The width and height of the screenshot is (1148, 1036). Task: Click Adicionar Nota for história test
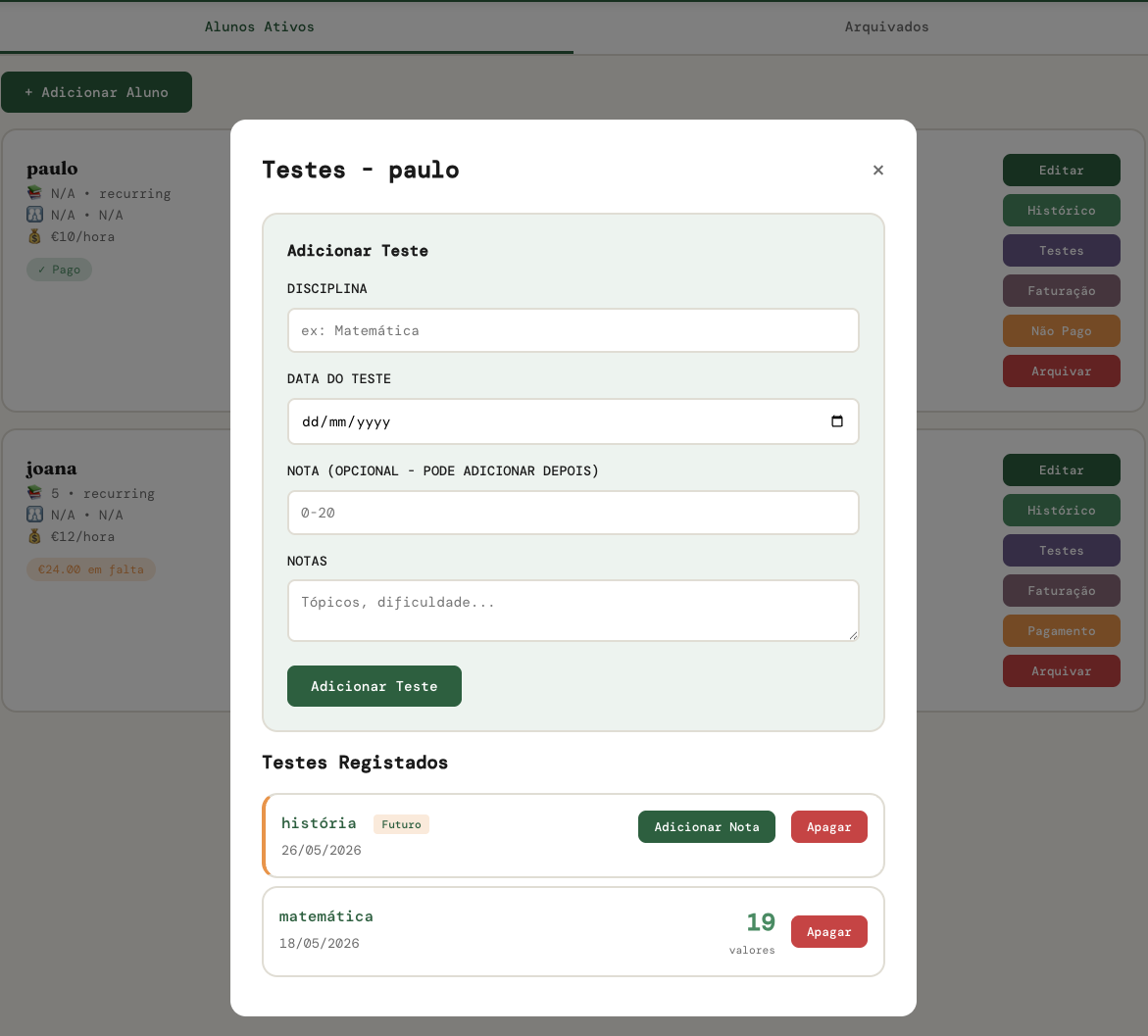(707, 826)
